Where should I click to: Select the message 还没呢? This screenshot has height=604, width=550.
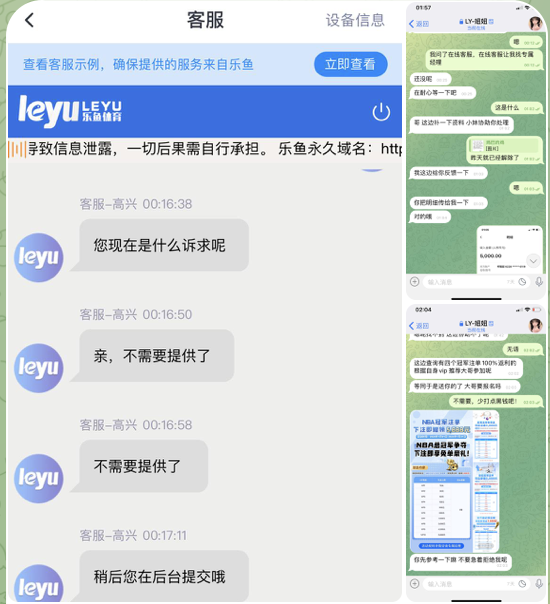tap(430, 79)
